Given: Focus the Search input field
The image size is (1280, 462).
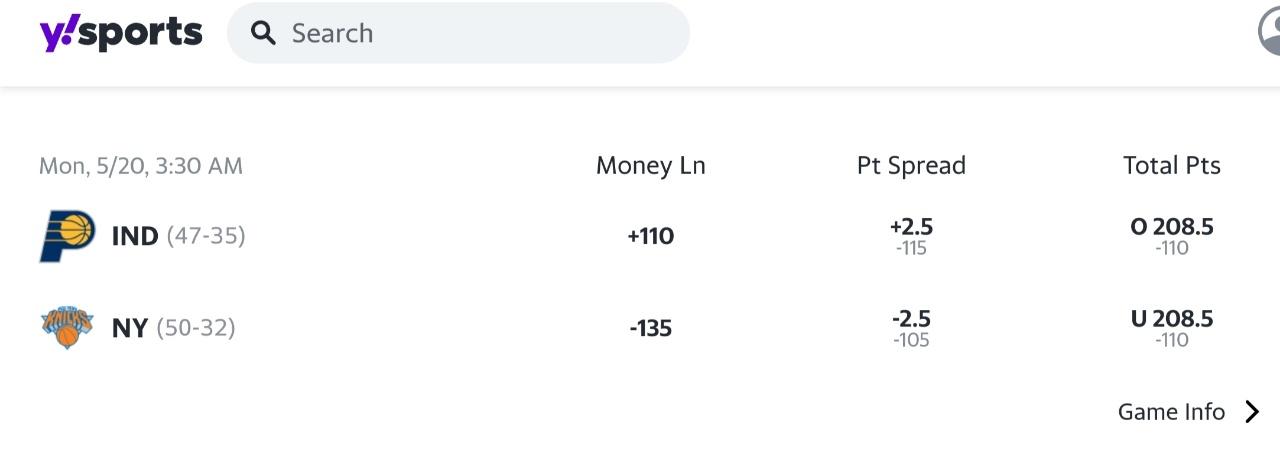Looking at the screenshot, I should (x=480, y=33).
